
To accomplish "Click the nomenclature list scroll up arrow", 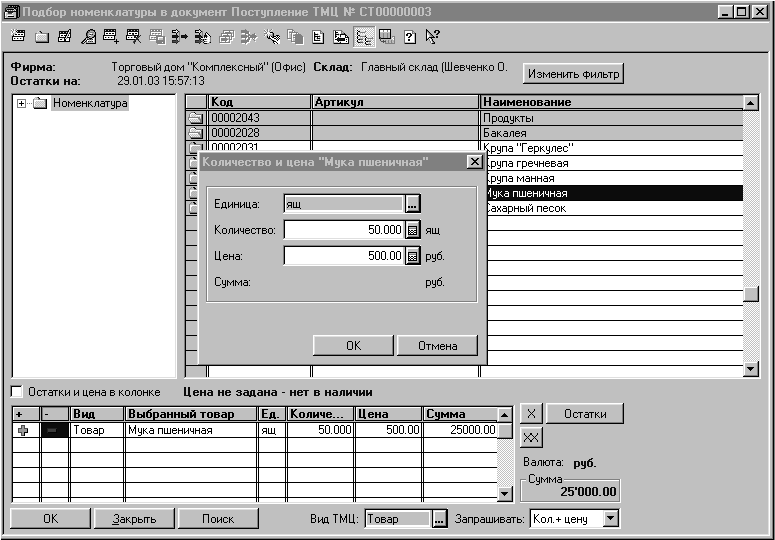I will [751, 103].
